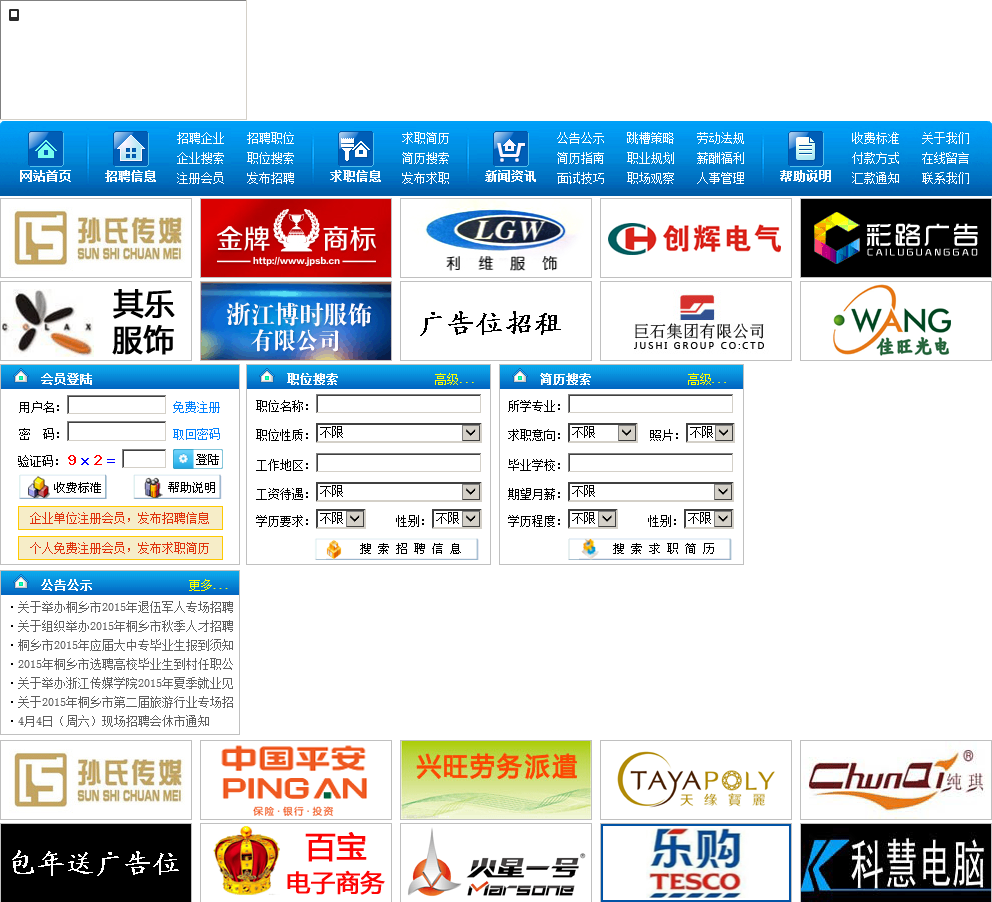Click the 收费标准 icon button
This screenshot has width=992, height=902.
tap(63, 487)
